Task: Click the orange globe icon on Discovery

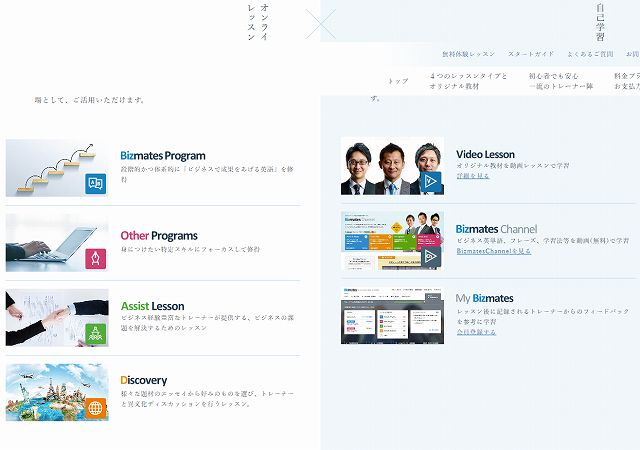Action: coord(96,408)
